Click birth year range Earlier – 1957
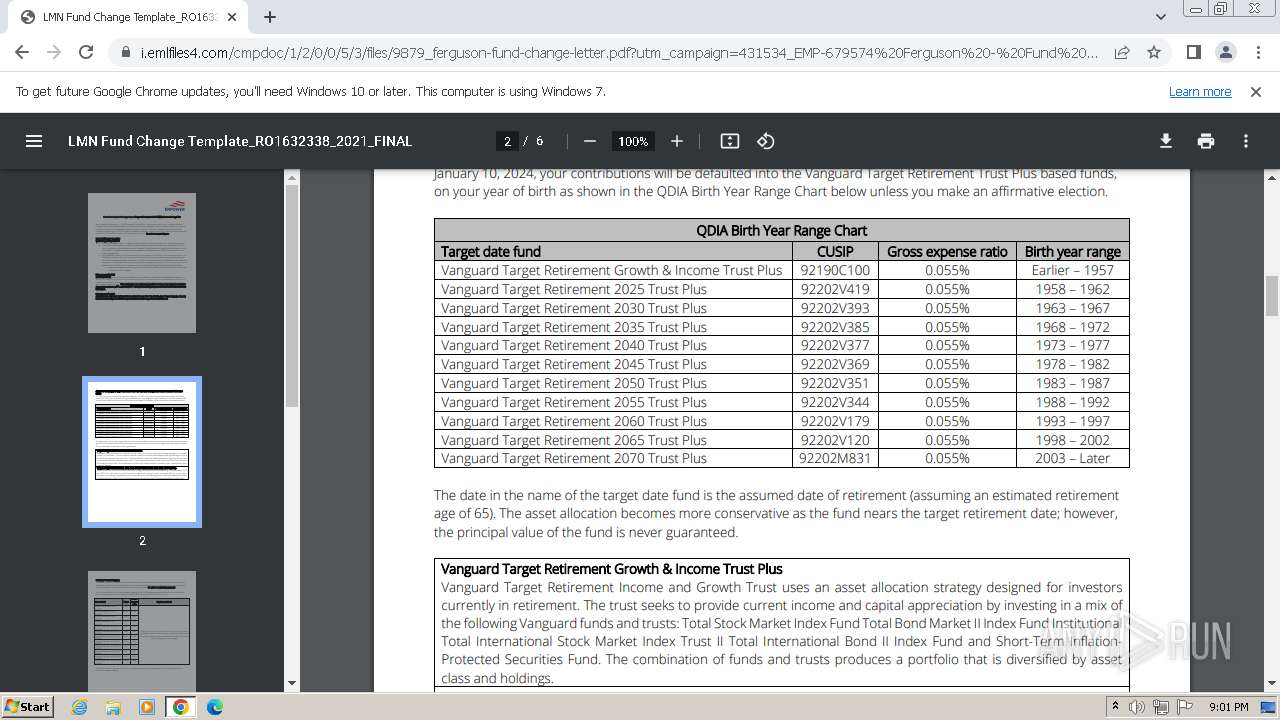The width and height of the screenshot is (1280, 720). pyautogui.click(x=1072, y=270)
